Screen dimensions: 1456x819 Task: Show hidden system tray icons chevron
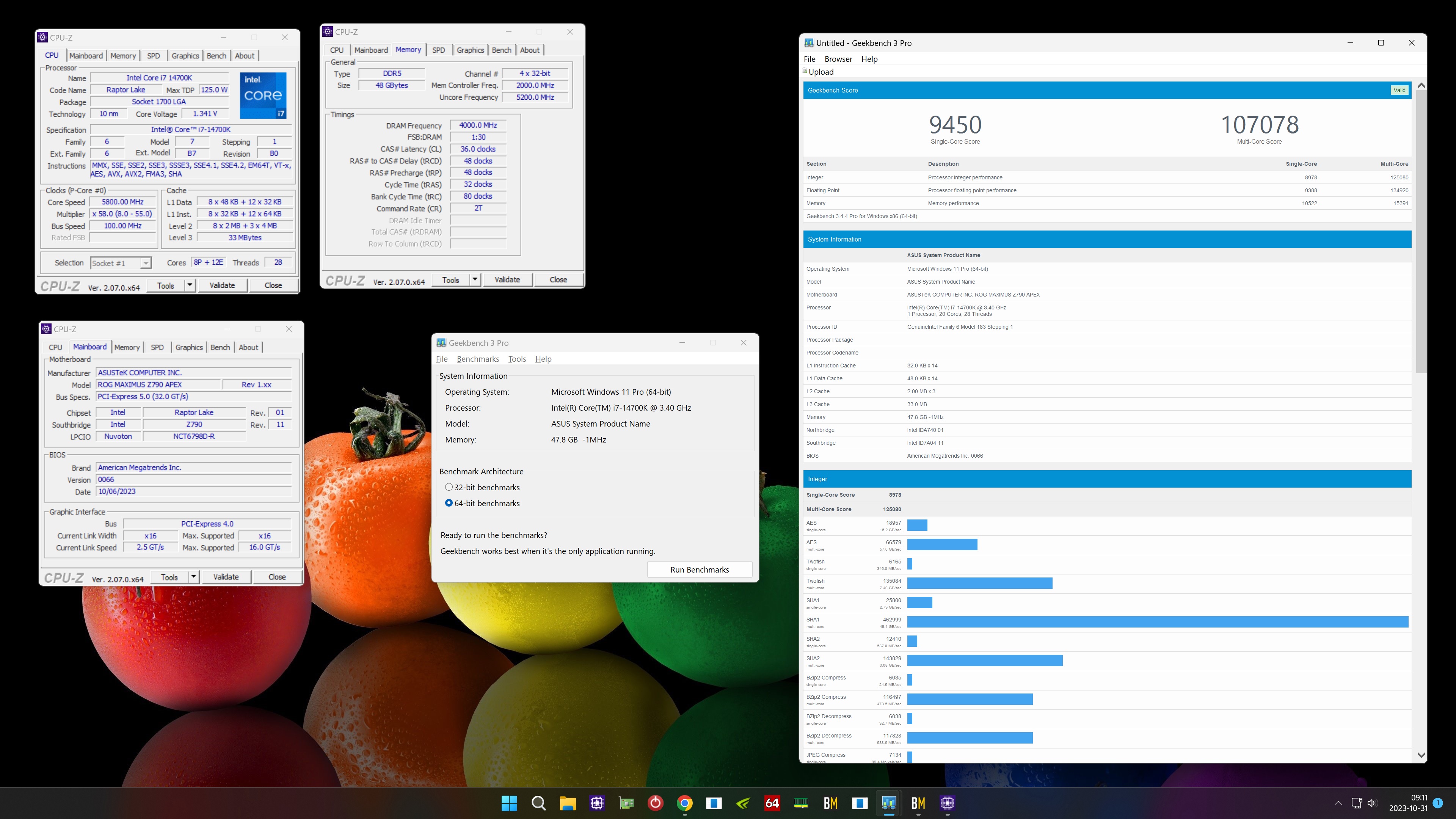click(x=1338, y=803)
